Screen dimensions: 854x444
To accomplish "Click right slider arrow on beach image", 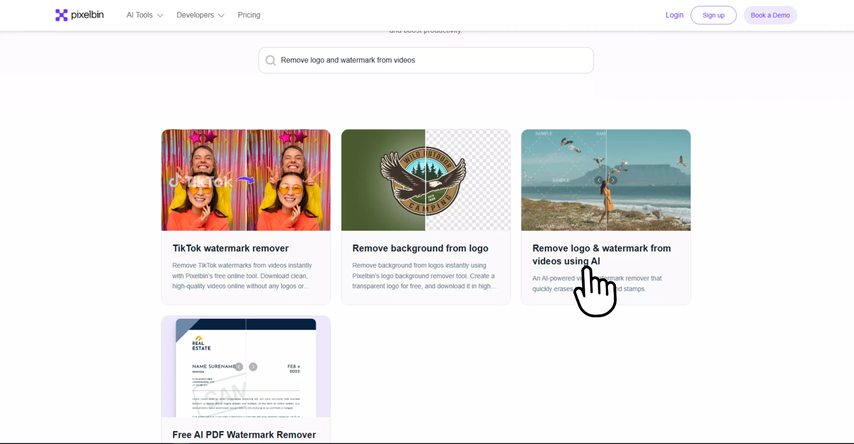I will pos(613,180).
